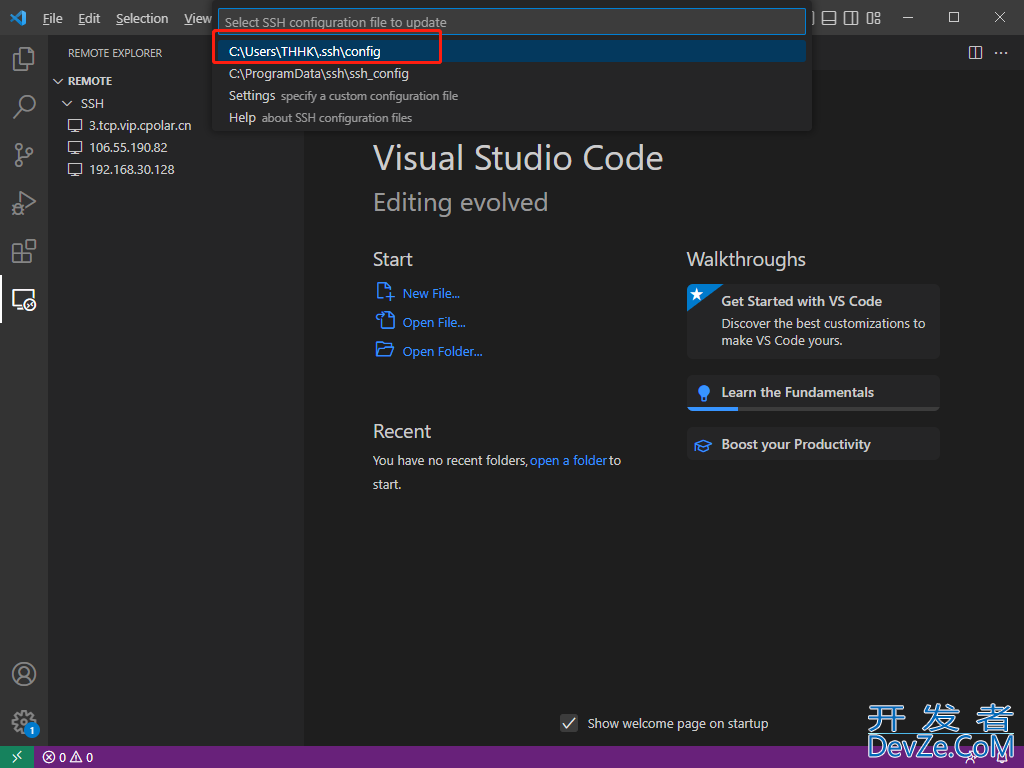The width and height of the screenshot is (1024, 768).
Task: Select the Remote Explorer activity icon
Action: 24,300
